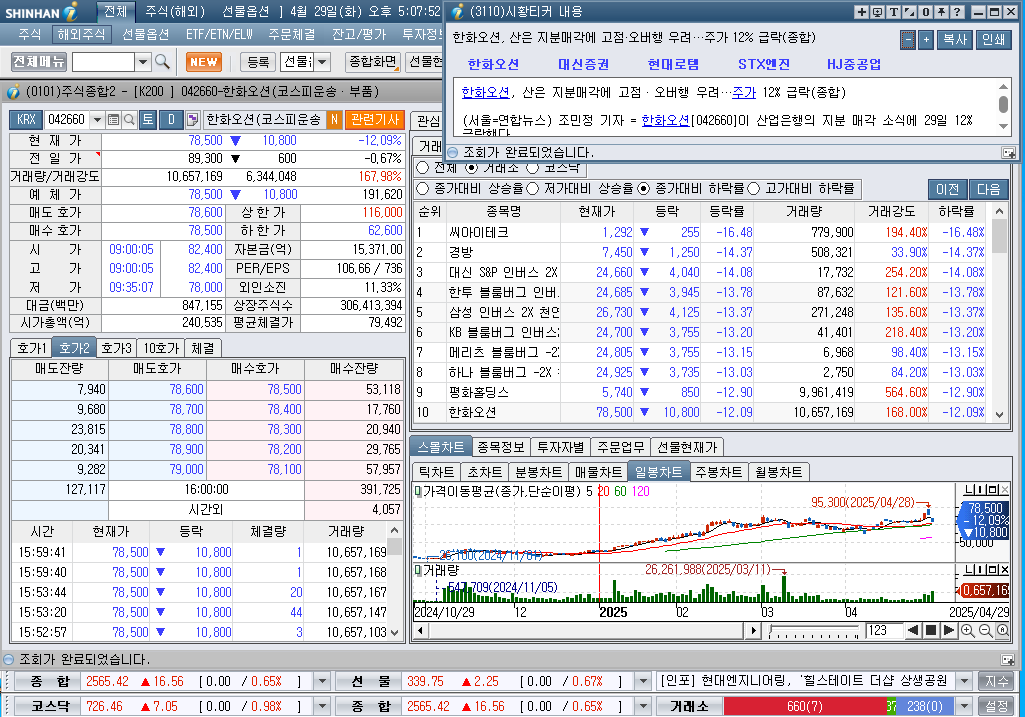Select 저가대비 상승률 radio option
Screen dimensions: 1025x717
532,189
